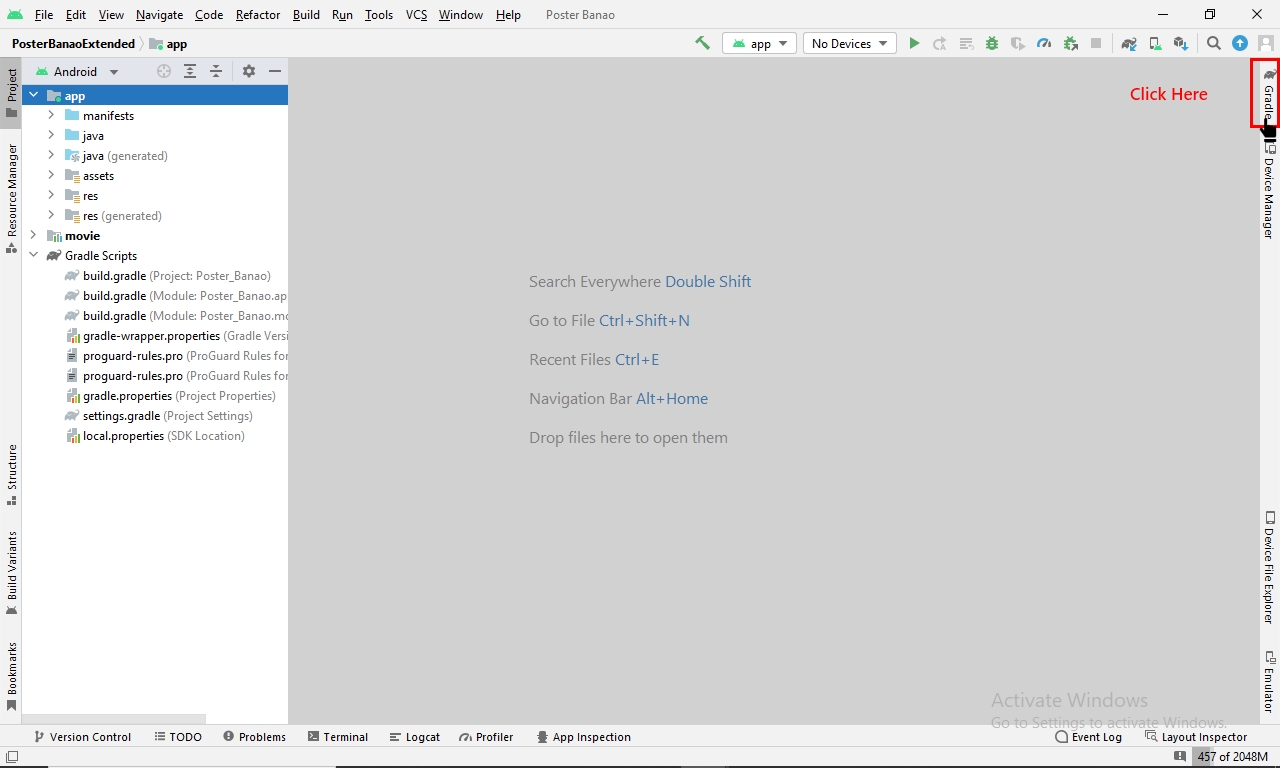Open the app run configuration dropdown
This screenshot has width=1280, height=768.
pyautogui.click(x=760, y=43)
